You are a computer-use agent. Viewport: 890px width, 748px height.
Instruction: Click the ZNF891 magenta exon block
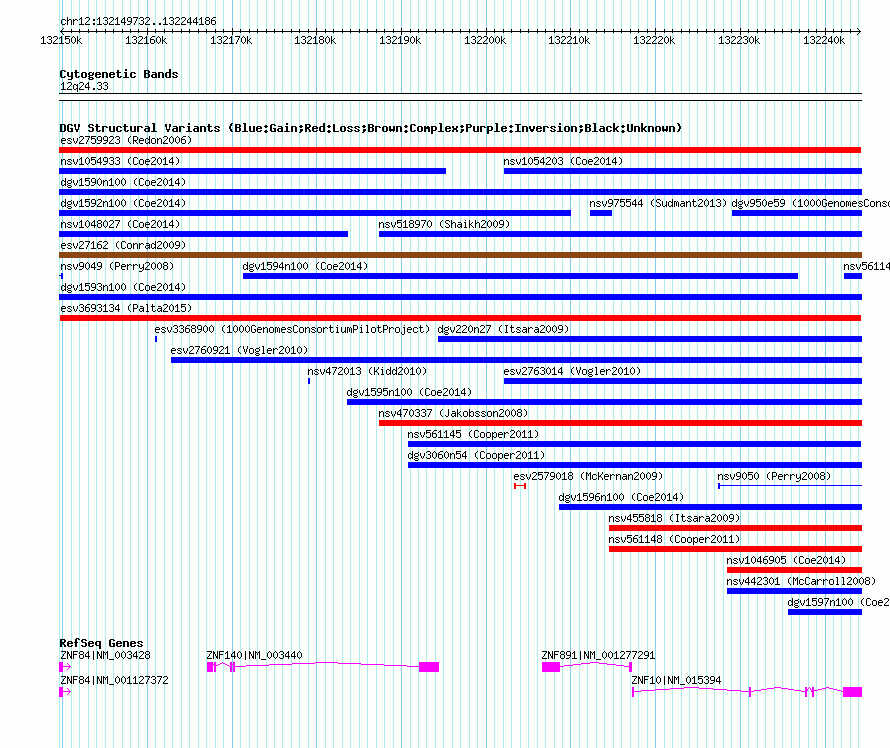tap(551, 667)
